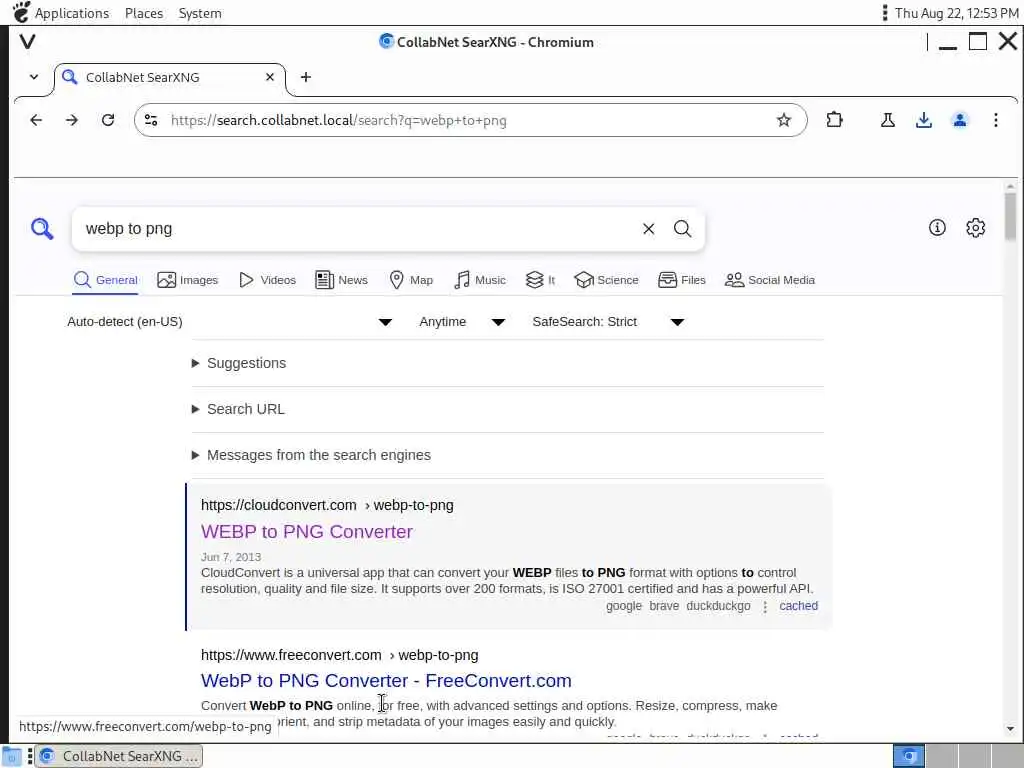Click the scrollbar down arrow
Screen dimensions: 1024x768
coord(1010,729)
